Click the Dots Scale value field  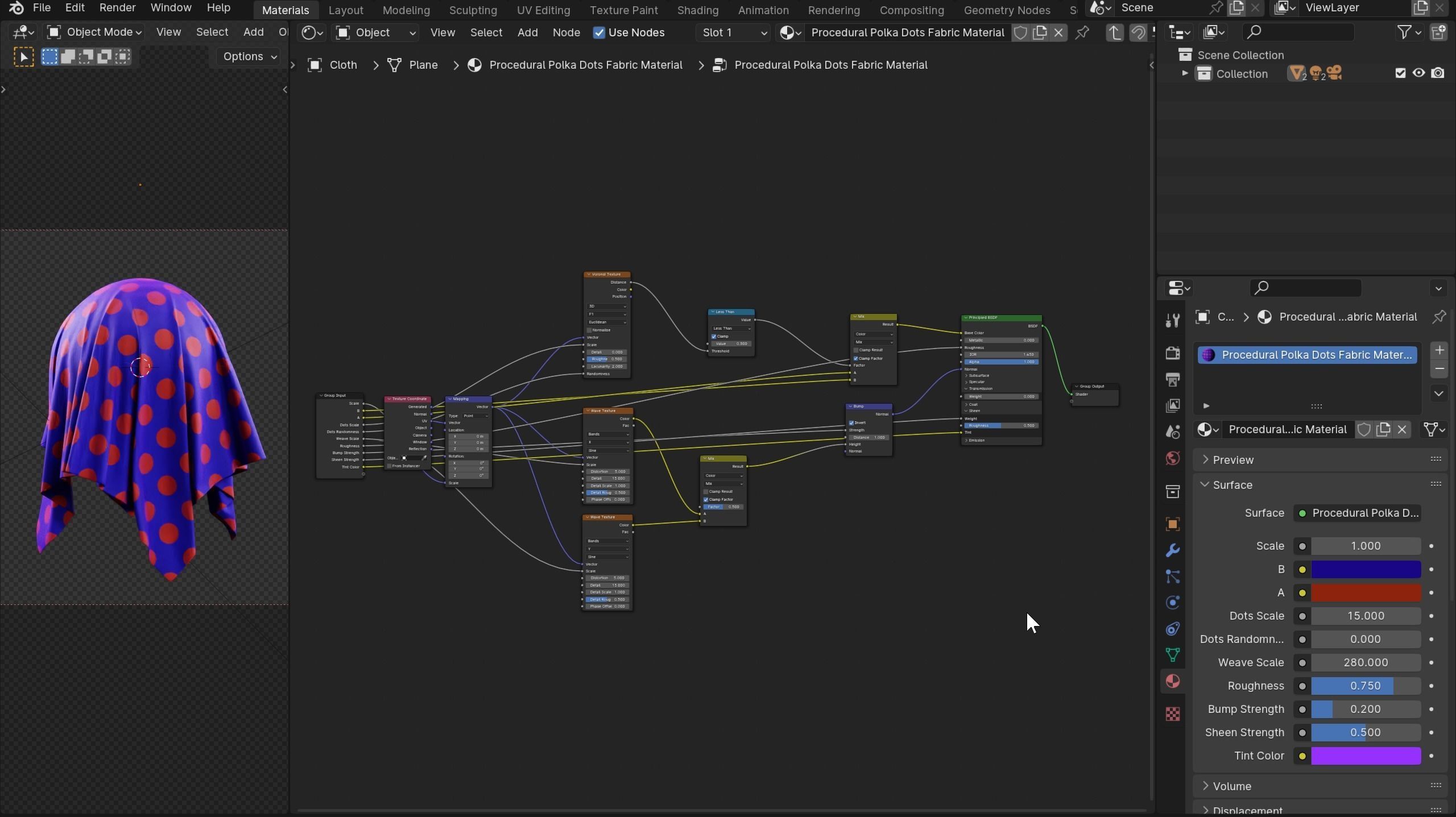[x=1365, y=616]
